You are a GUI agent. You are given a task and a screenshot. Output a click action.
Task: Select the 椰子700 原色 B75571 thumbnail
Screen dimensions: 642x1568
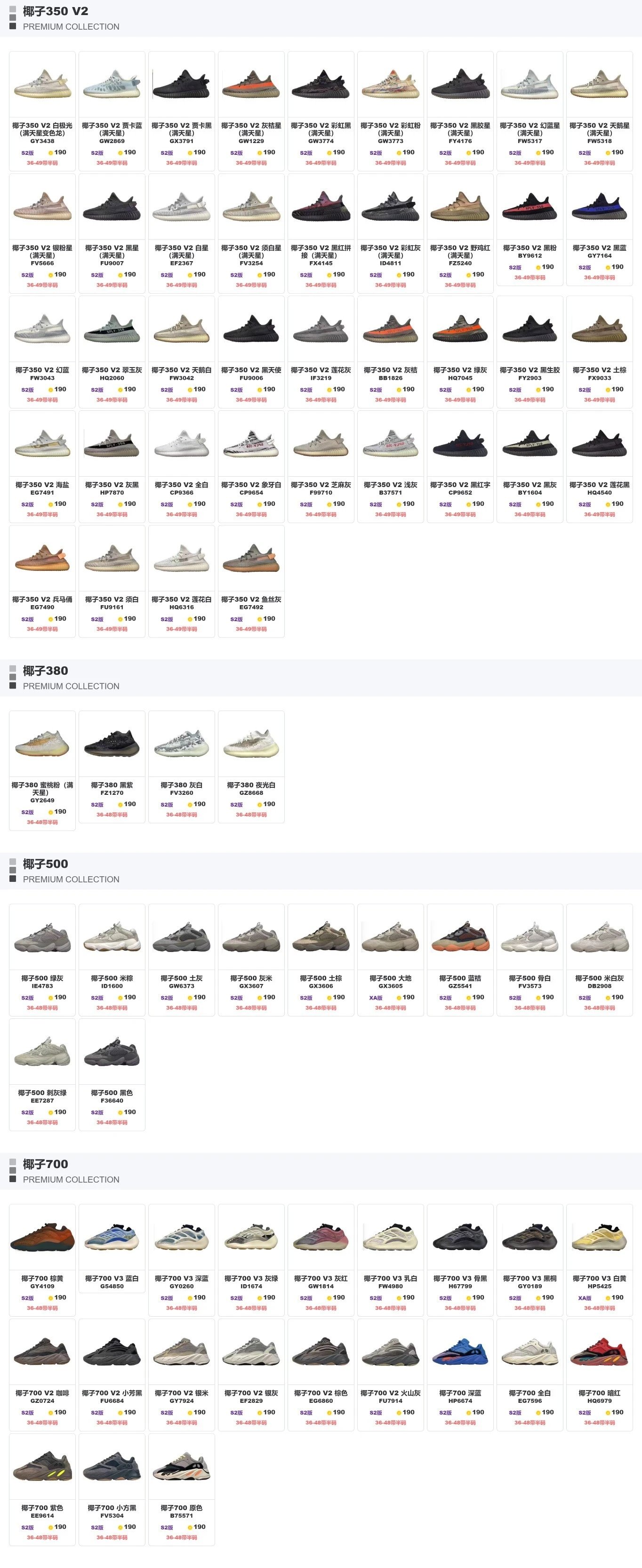click(x=181, y=1467)
